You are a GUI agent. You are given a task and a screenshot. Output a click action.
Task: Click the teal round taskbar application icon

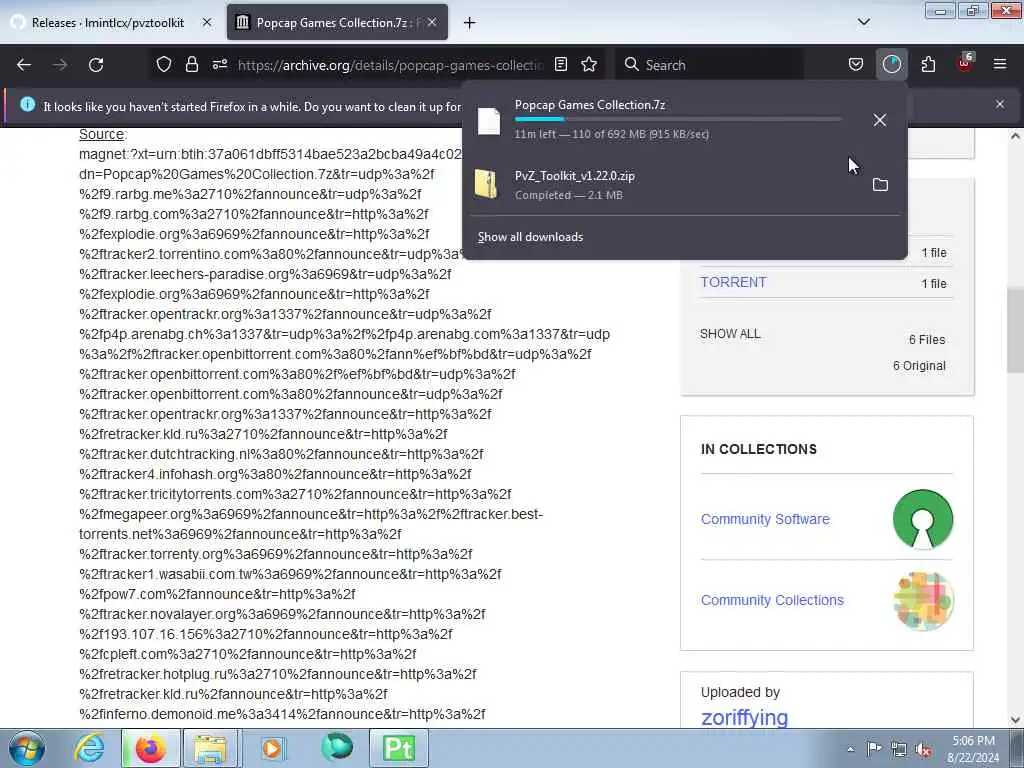click(337, 747)
